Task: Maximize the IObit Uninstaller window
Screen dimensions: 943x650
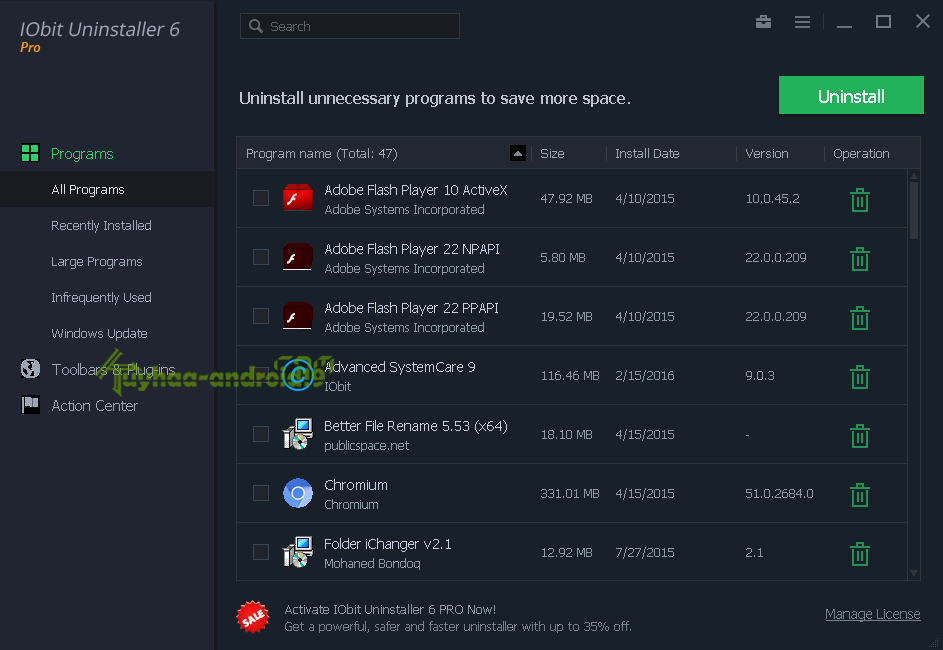Action: pos(883,22)
